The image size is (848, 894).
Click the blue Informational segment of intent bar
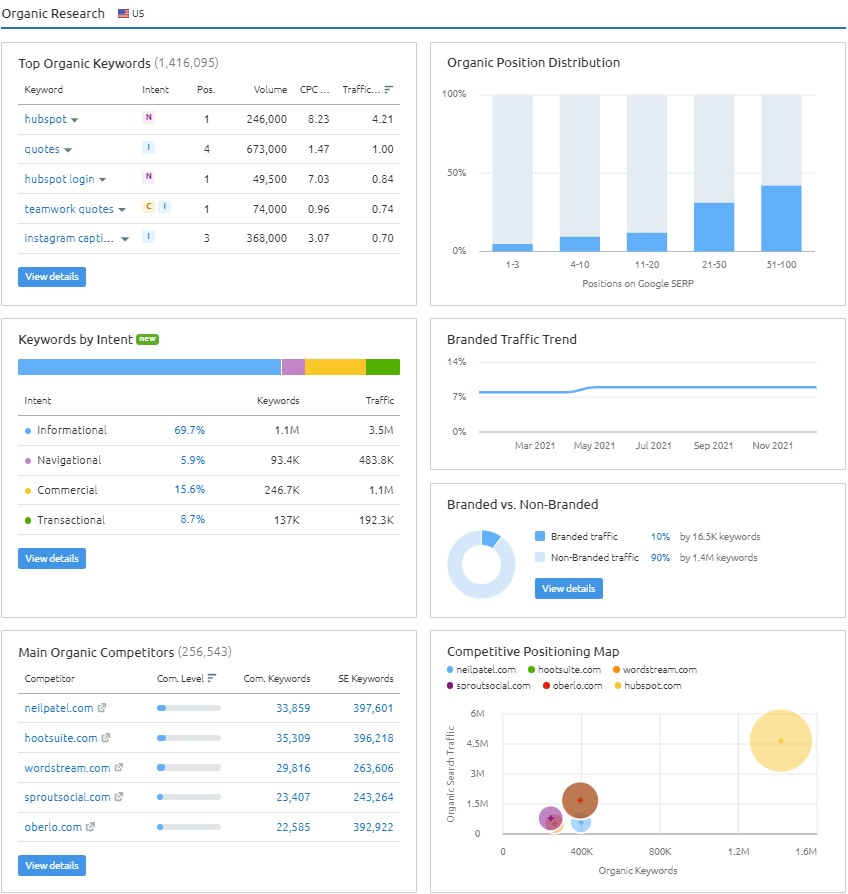tap(149, 367)
